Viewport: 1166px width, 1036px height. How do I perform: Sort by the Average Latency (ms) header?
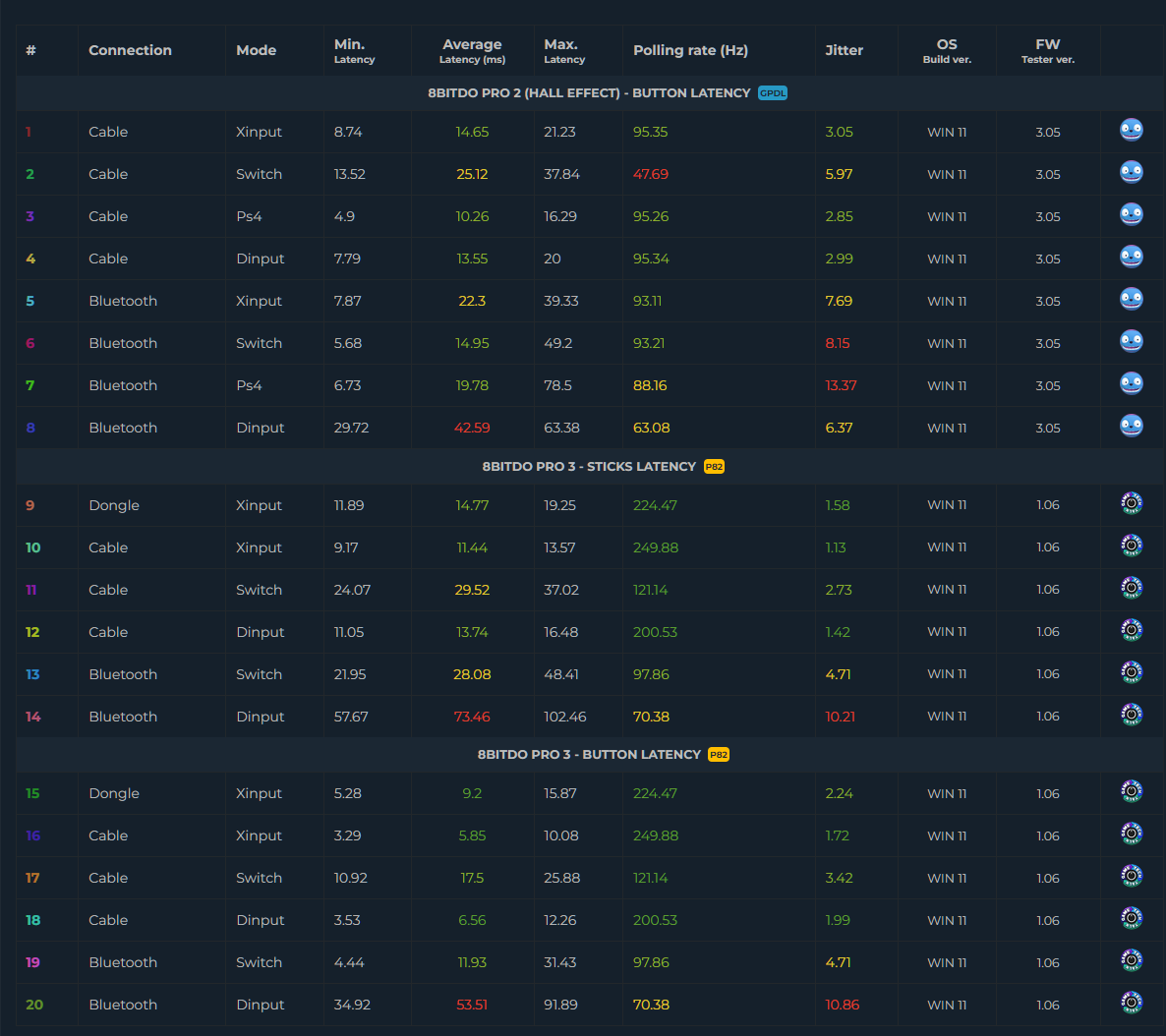point(472,50)
